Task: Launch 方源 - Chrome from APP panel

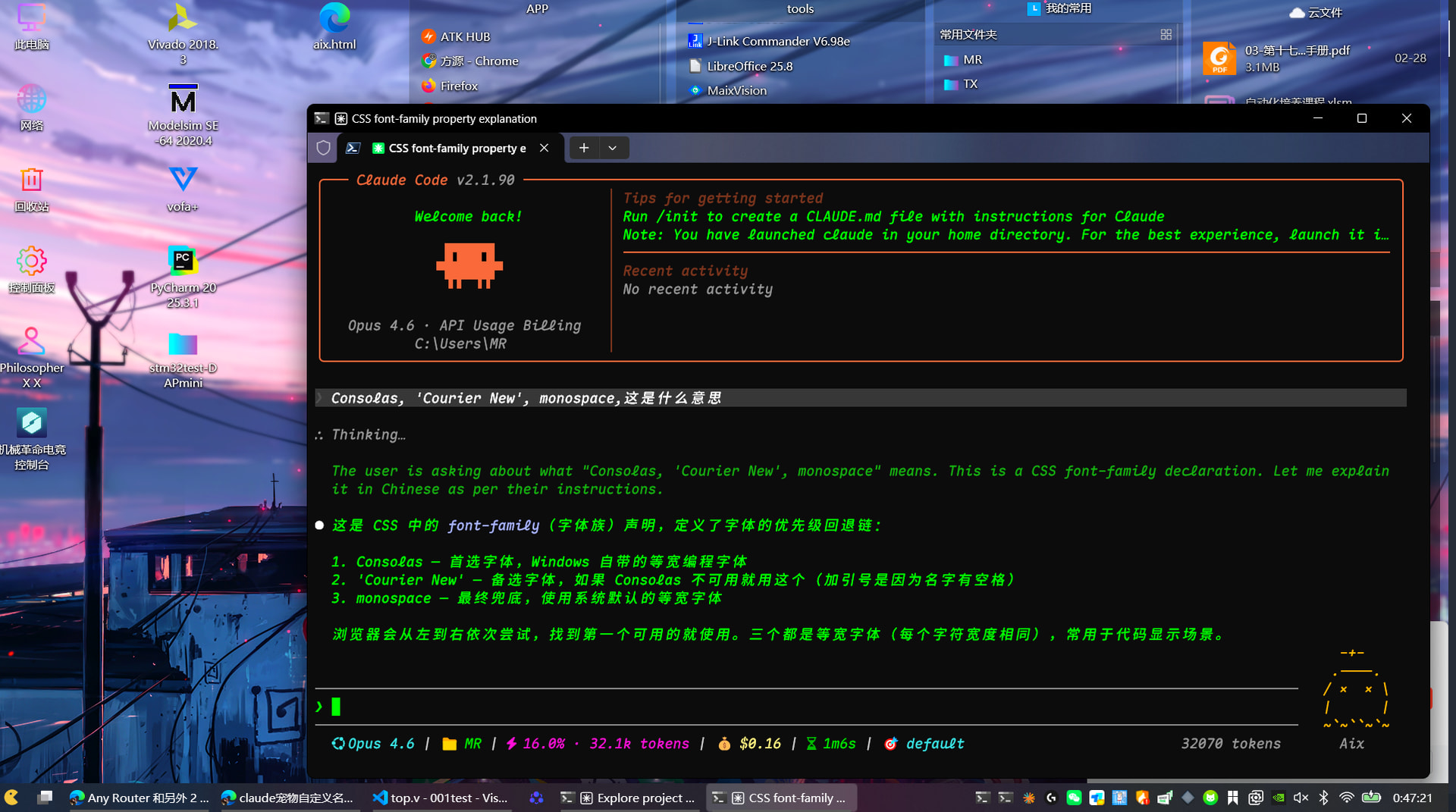Action: tap(470, 61)
